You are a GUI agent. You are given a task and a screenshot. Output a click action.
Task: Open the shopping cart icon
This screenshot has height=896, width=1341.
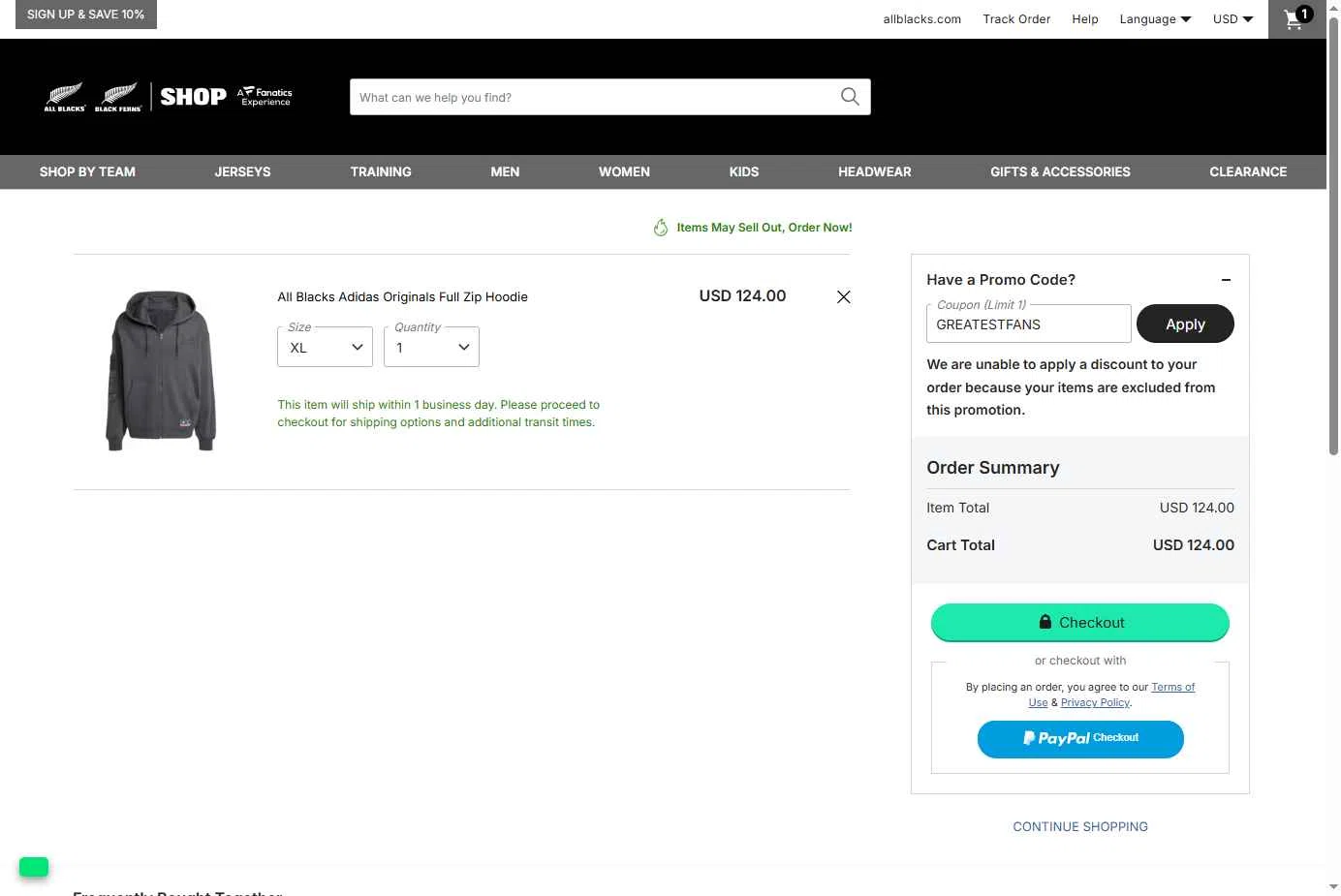pos(1296,18)
